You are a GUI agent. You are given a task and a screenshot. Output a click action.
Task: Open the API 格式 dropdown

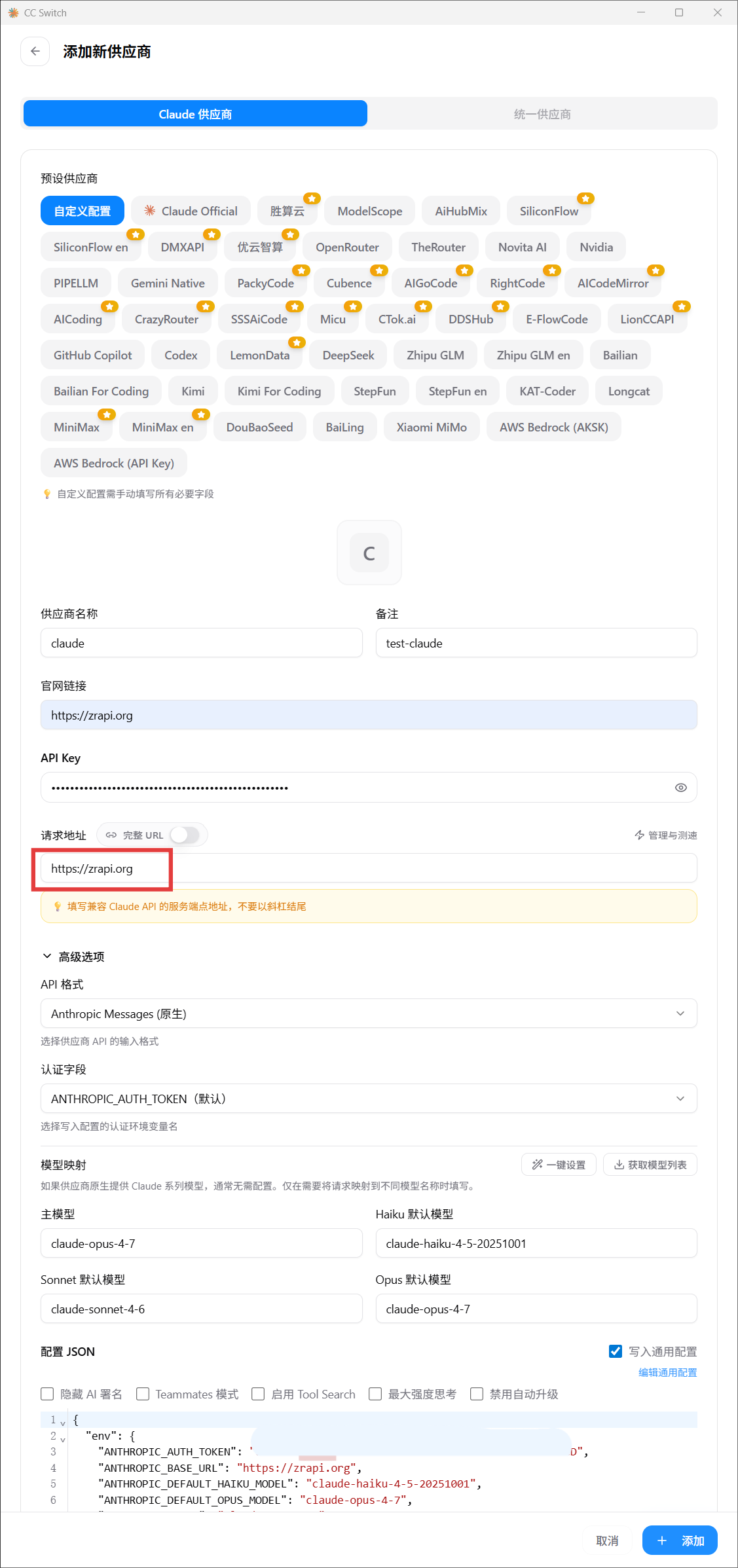(x=369, y=1013)
